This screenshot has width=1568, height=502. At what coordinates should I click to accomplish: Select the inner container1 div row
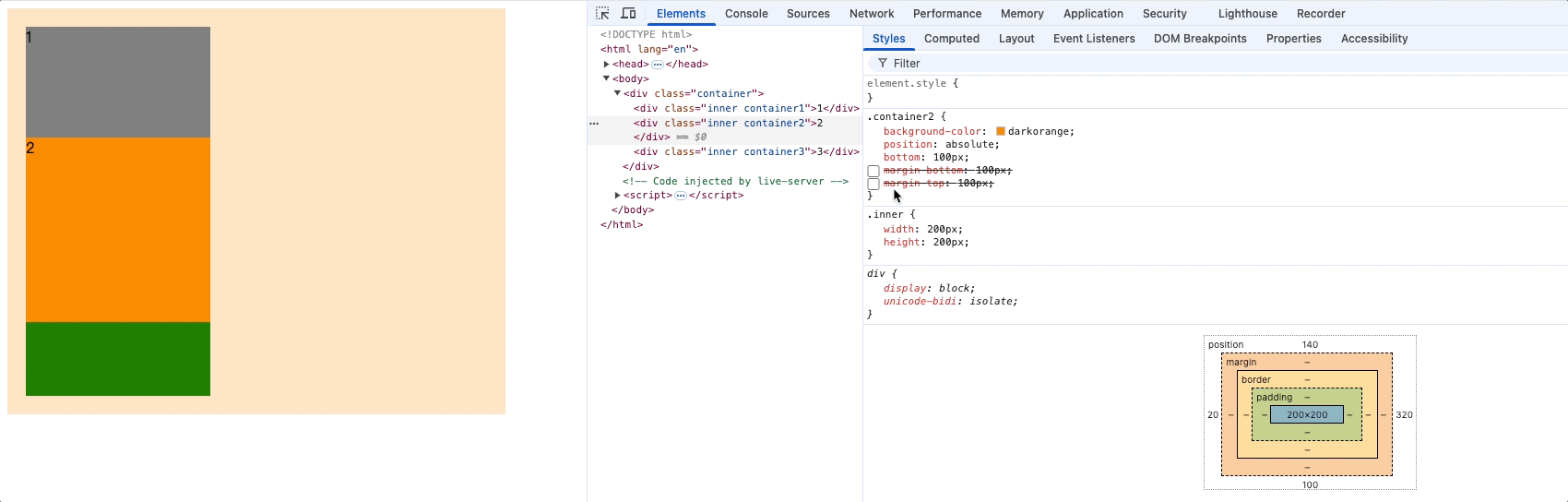746,108
